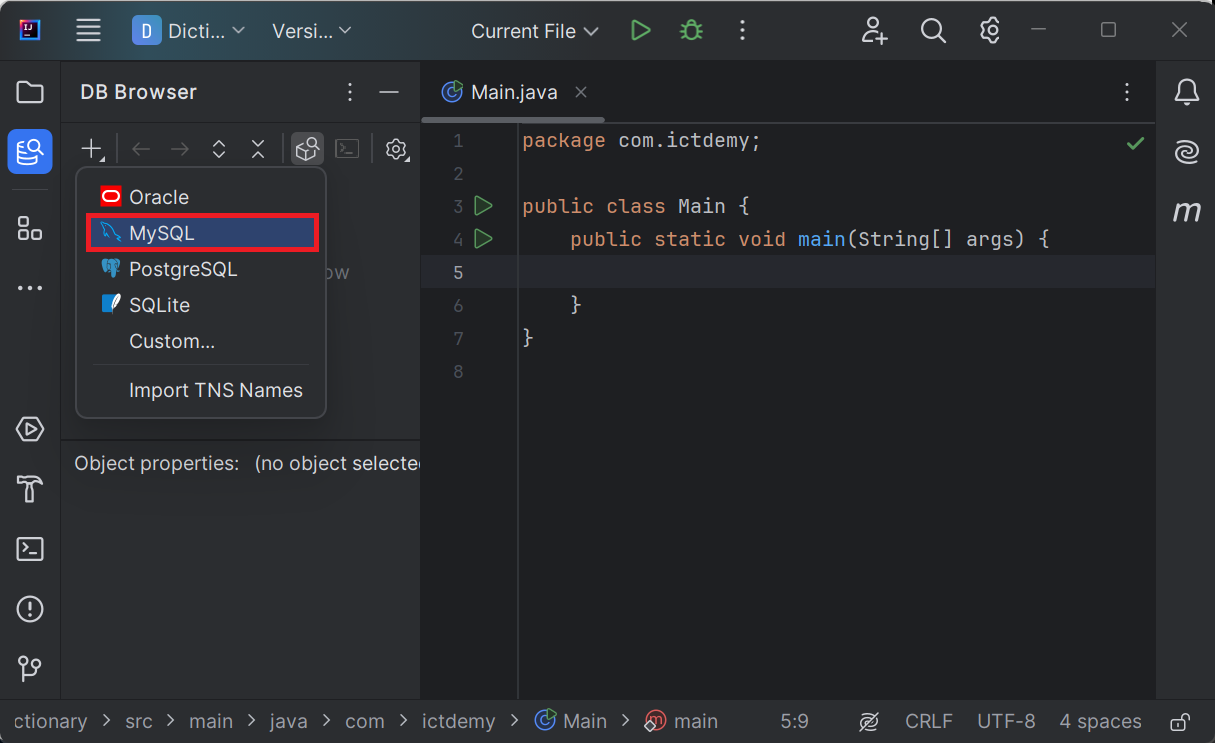
Task: Expand the Current File run configuration dropdown
Action: point(535,31)
